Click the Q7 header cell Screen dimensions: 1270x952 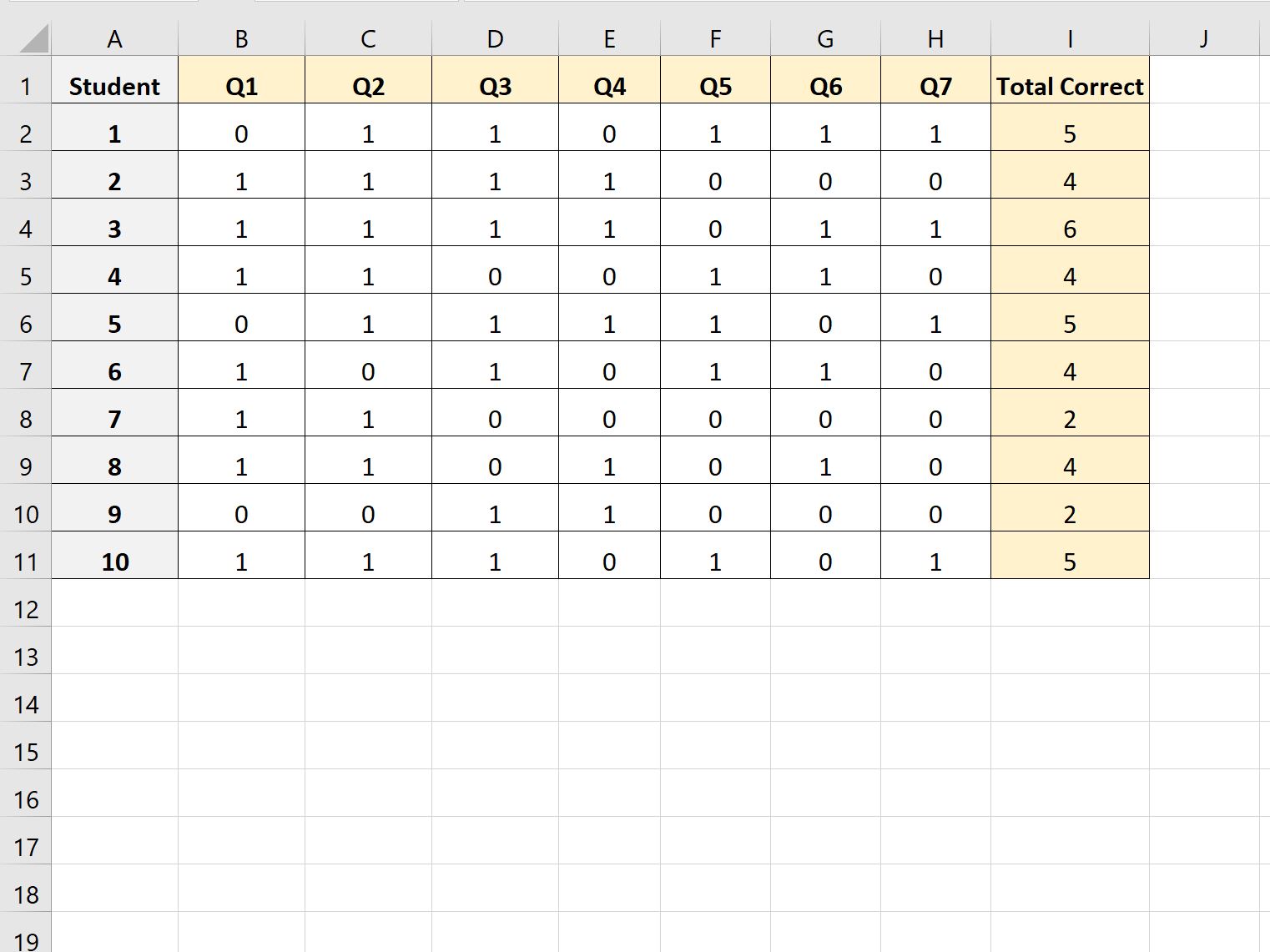935,87
